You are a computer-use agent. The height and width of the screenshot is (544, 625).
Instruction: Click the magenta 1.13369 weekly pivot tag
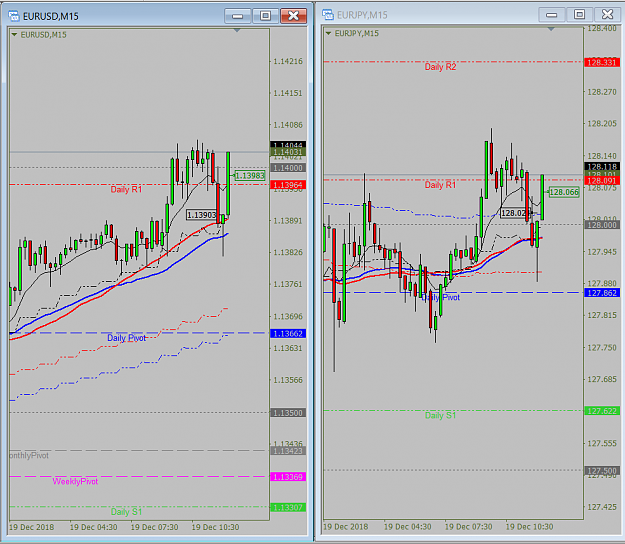point(288,477)
